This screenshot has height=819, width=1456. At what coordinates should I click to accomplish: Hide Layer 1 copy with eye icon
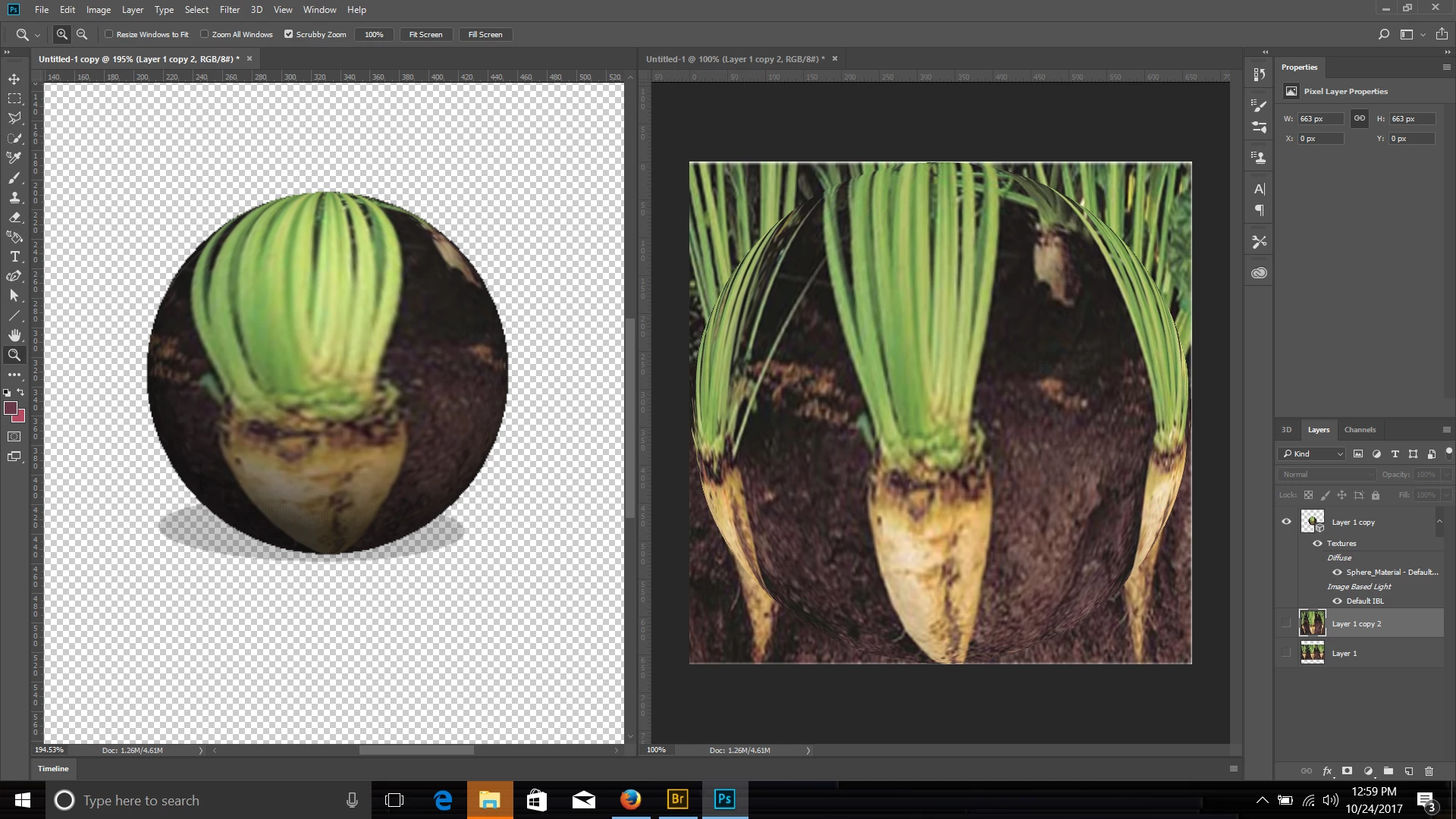1286,522
